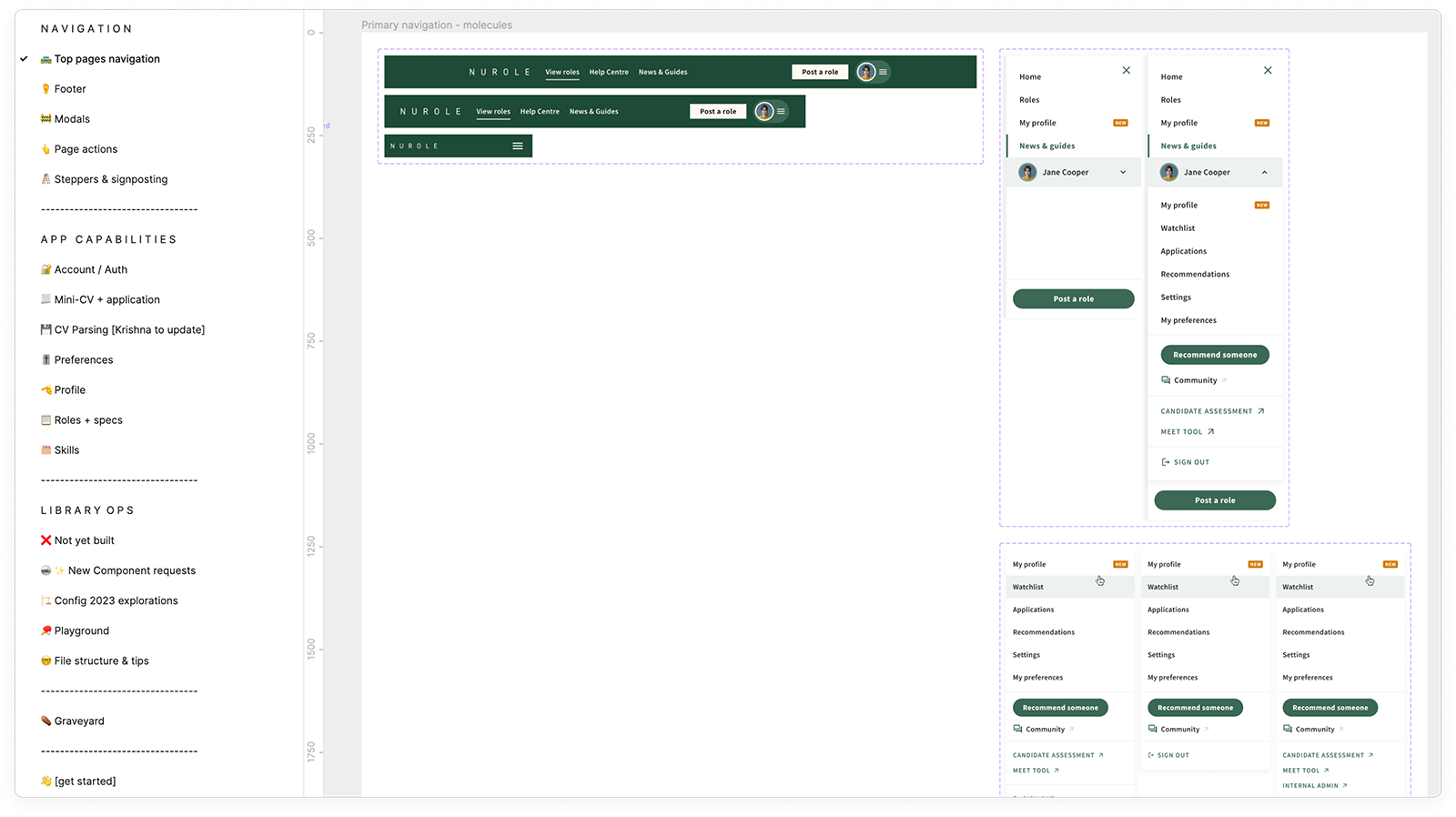Click Post a role below Sign Out

(x=1215, y=500)
